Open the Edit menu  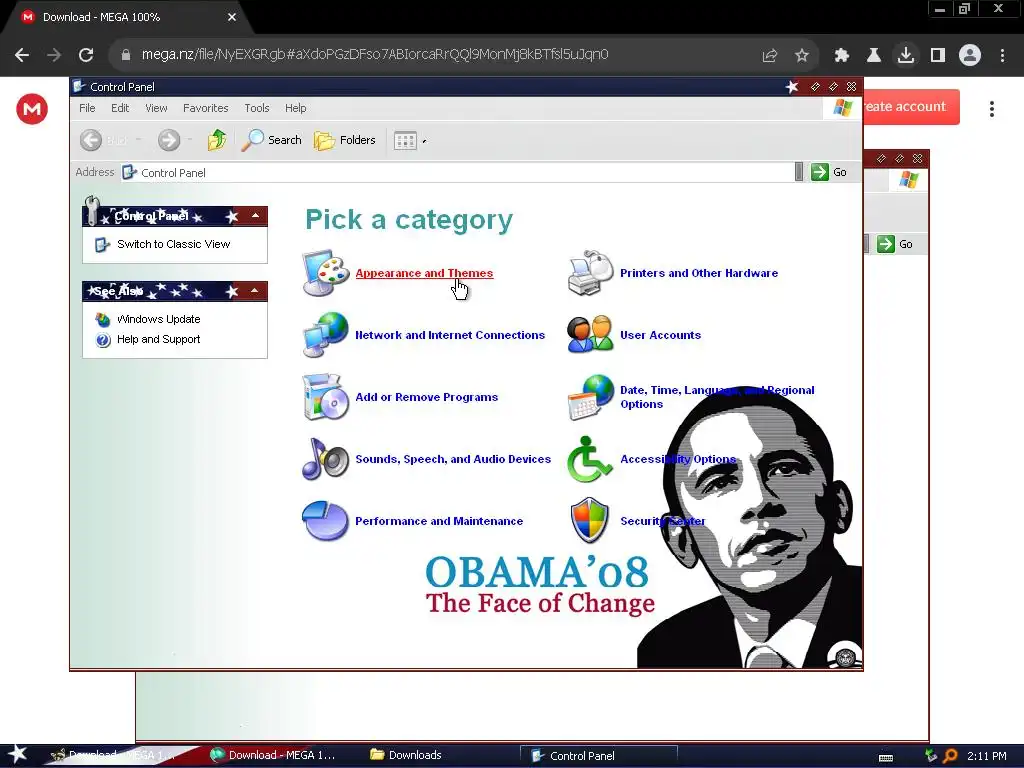[x=120, y=108]
